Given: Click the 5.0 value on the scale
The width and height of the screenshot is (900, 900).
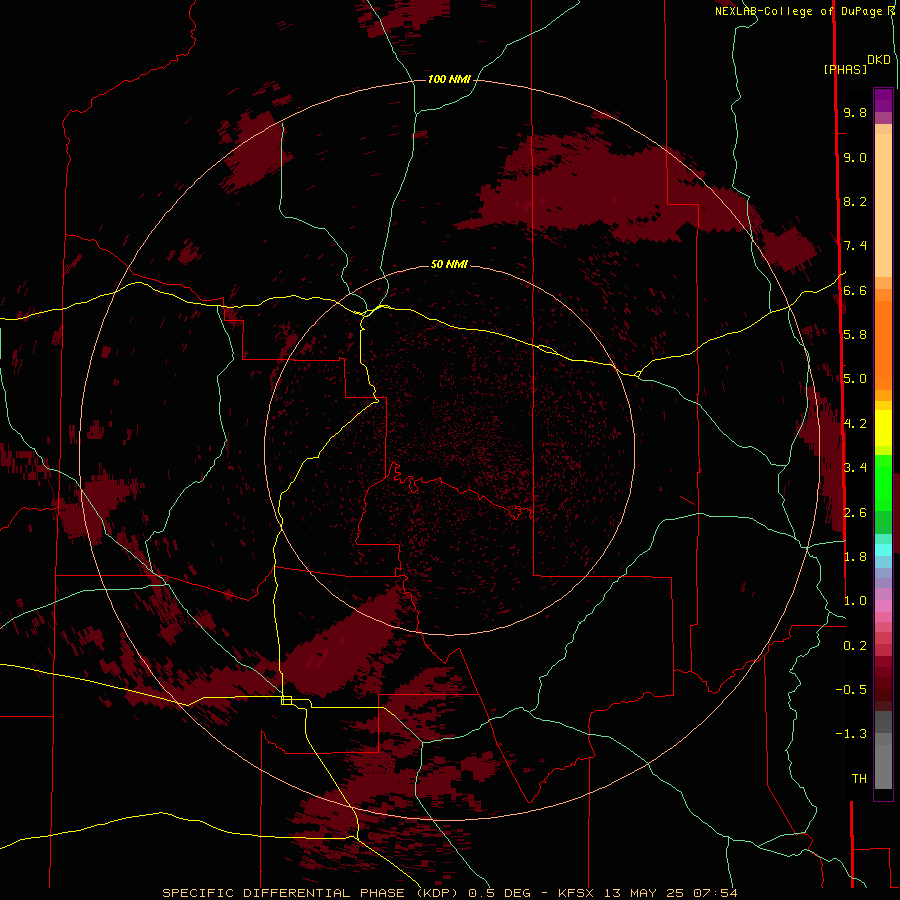Looking at the screenshot, I should pyautogui.click(x=855, y=379).
